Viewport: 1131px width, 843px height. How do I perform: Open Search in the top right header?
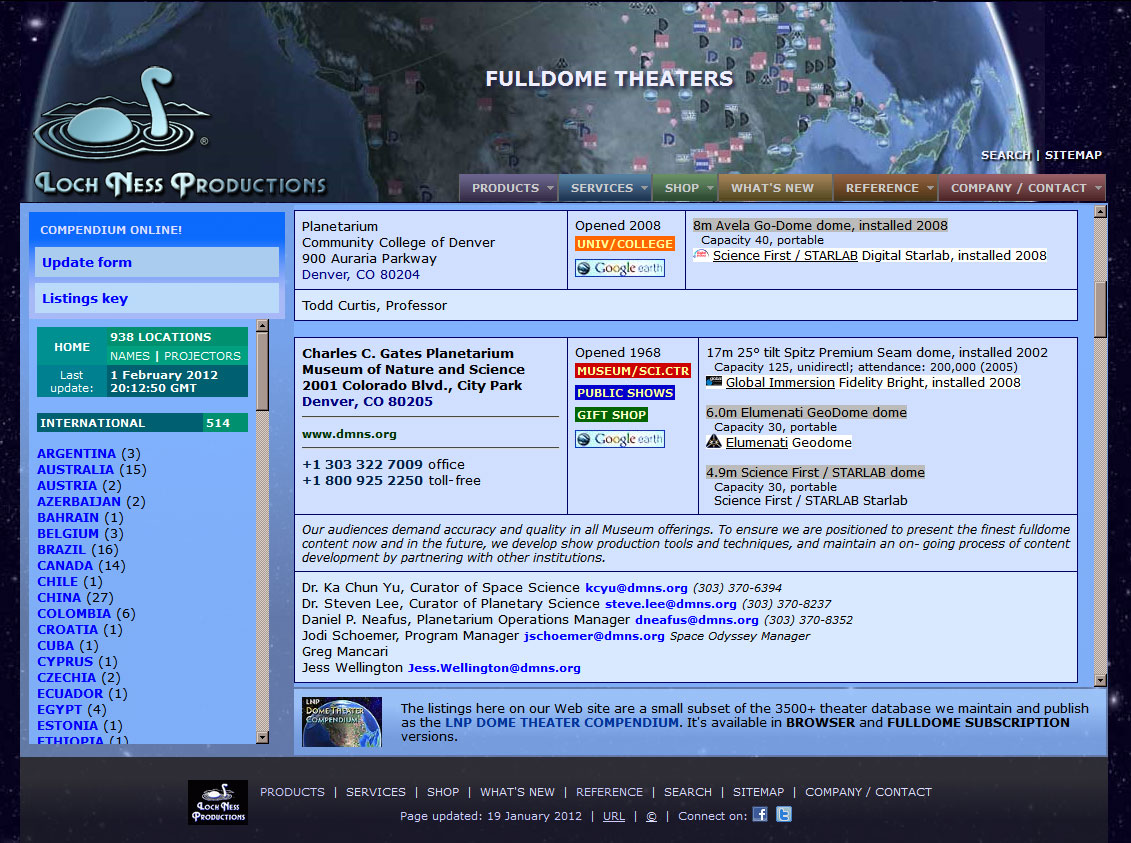[x=1005, y=155]
